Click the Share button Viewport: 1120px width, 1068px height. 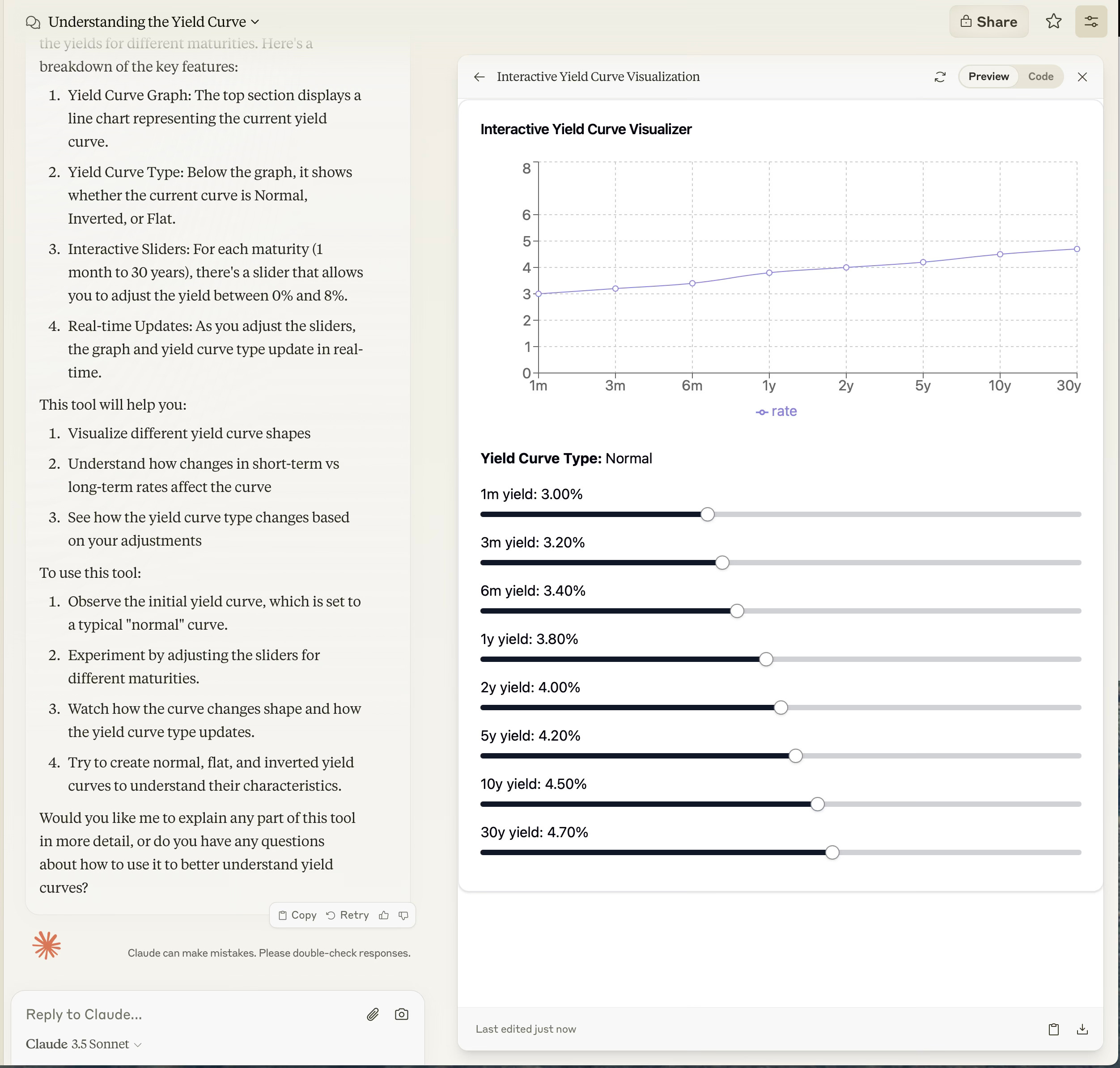[988, 21]
